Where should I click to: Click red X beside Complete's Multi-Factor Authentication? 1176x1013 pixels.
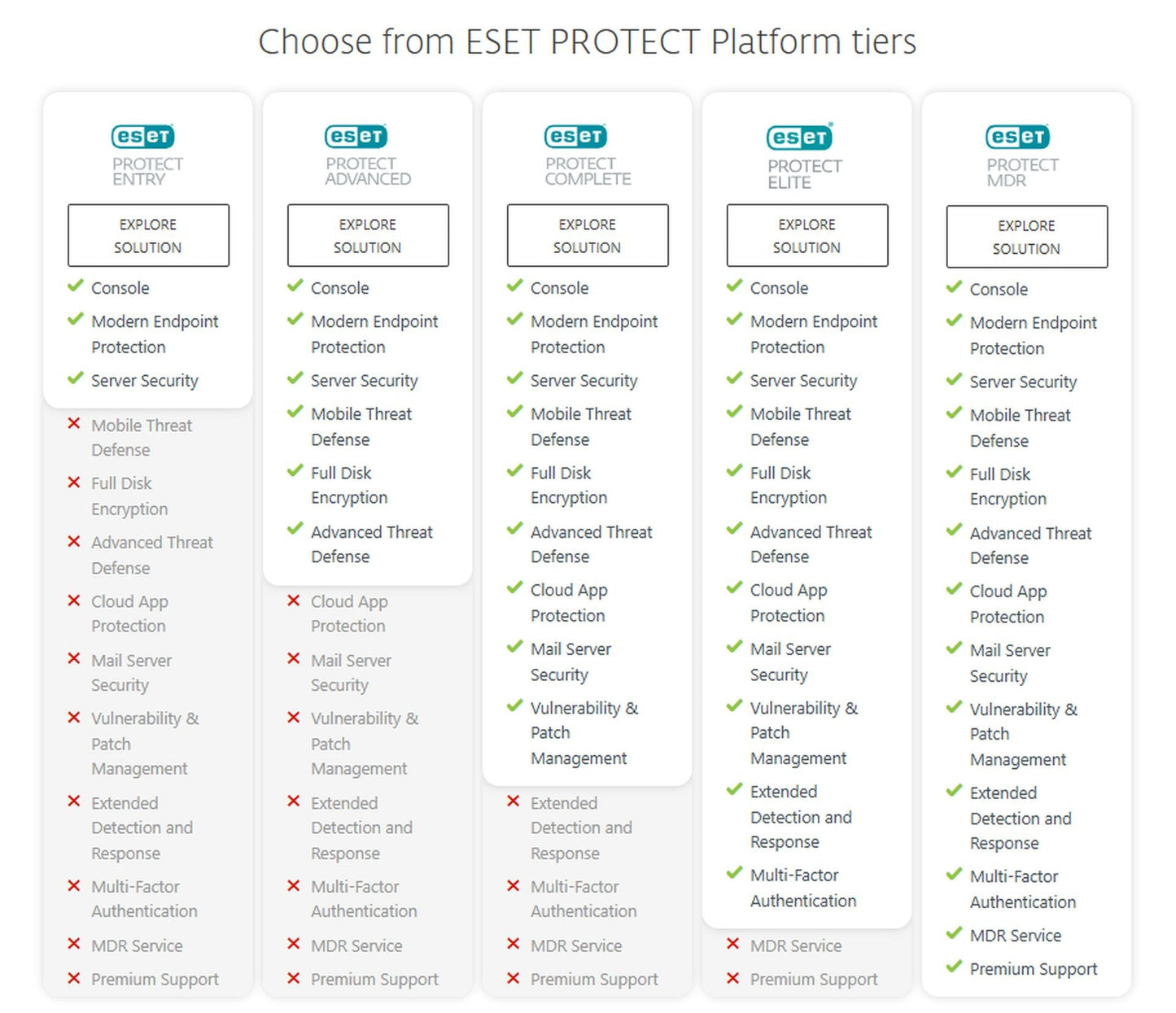click(x=514, y=885)
